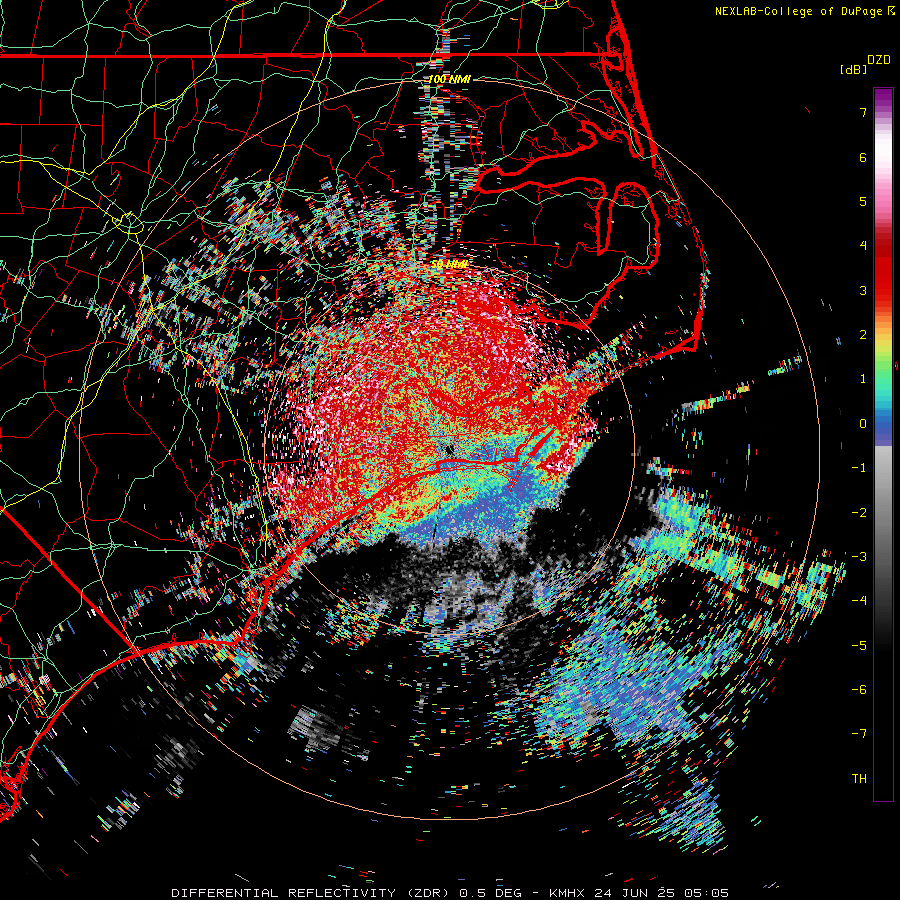This screenshot has height=900, width=900.
Task: Click the 1 value on color scale
Action: coord(863,379)
